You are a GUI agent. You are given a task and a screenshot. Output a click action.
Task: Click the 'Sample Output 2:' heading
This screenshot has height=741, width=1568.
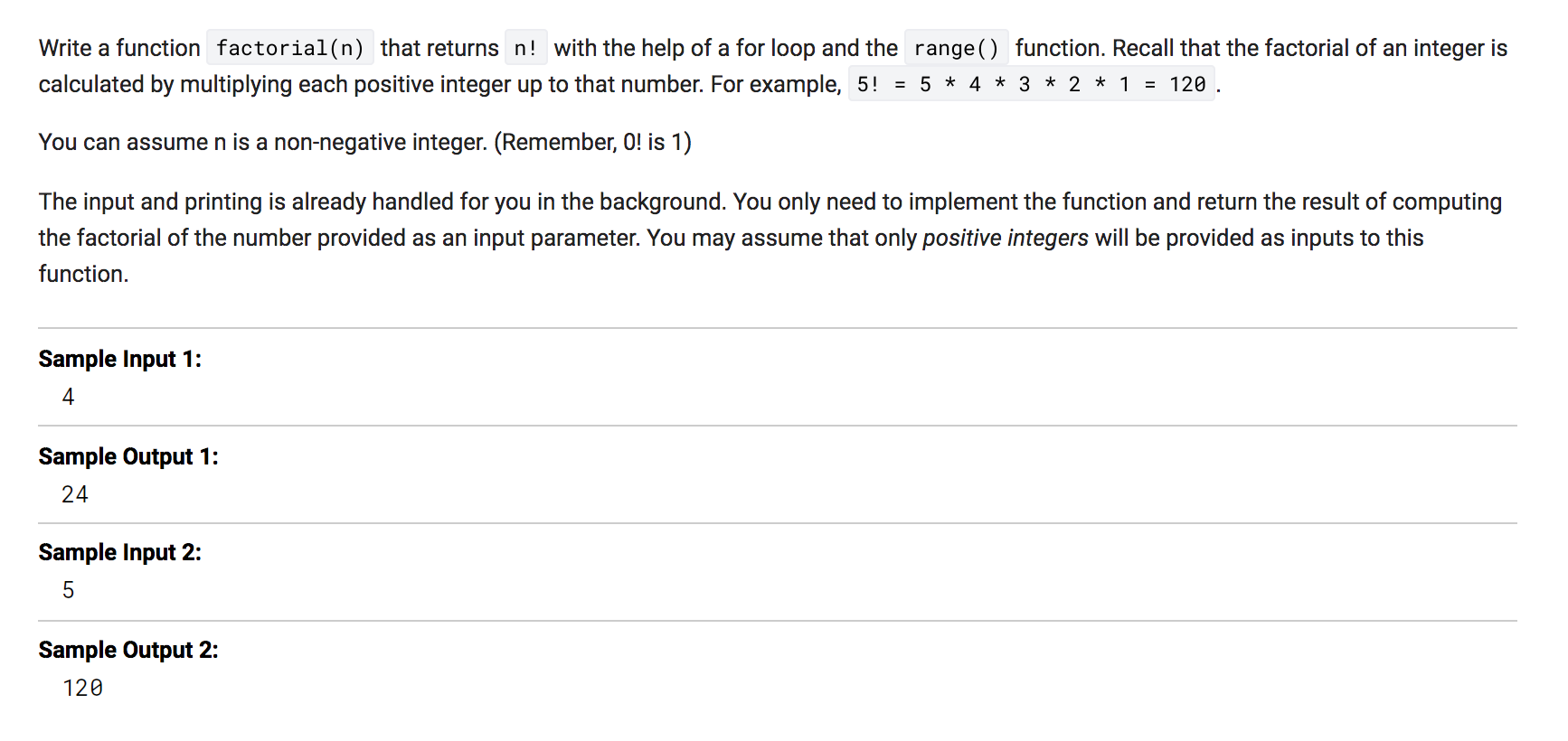point(128,650)
